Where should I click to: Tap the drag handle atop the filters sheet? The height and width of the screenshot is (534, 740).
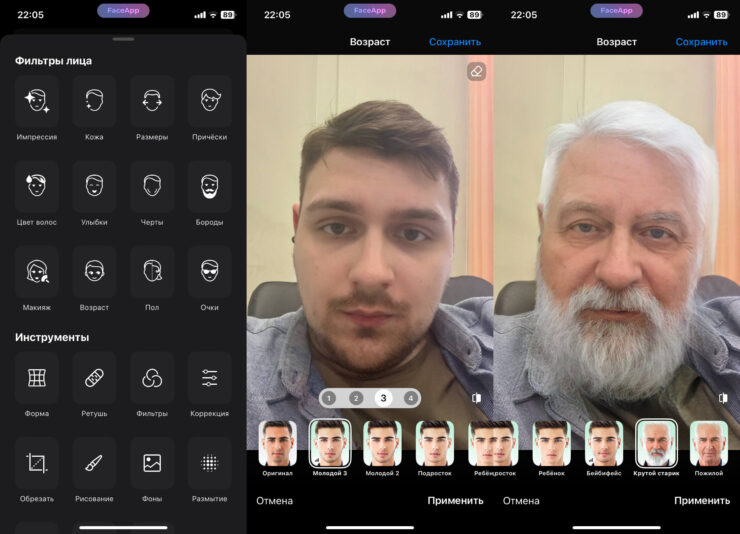point(123,39)
